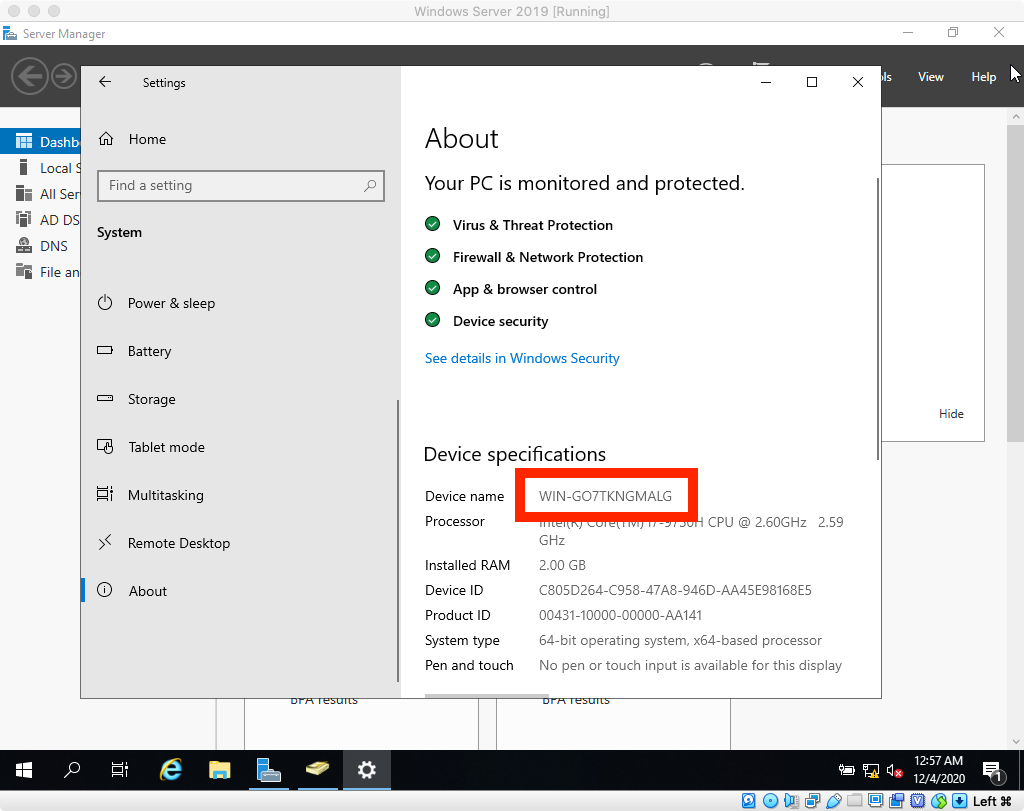Maximize the Settings window

click(812, 82)
